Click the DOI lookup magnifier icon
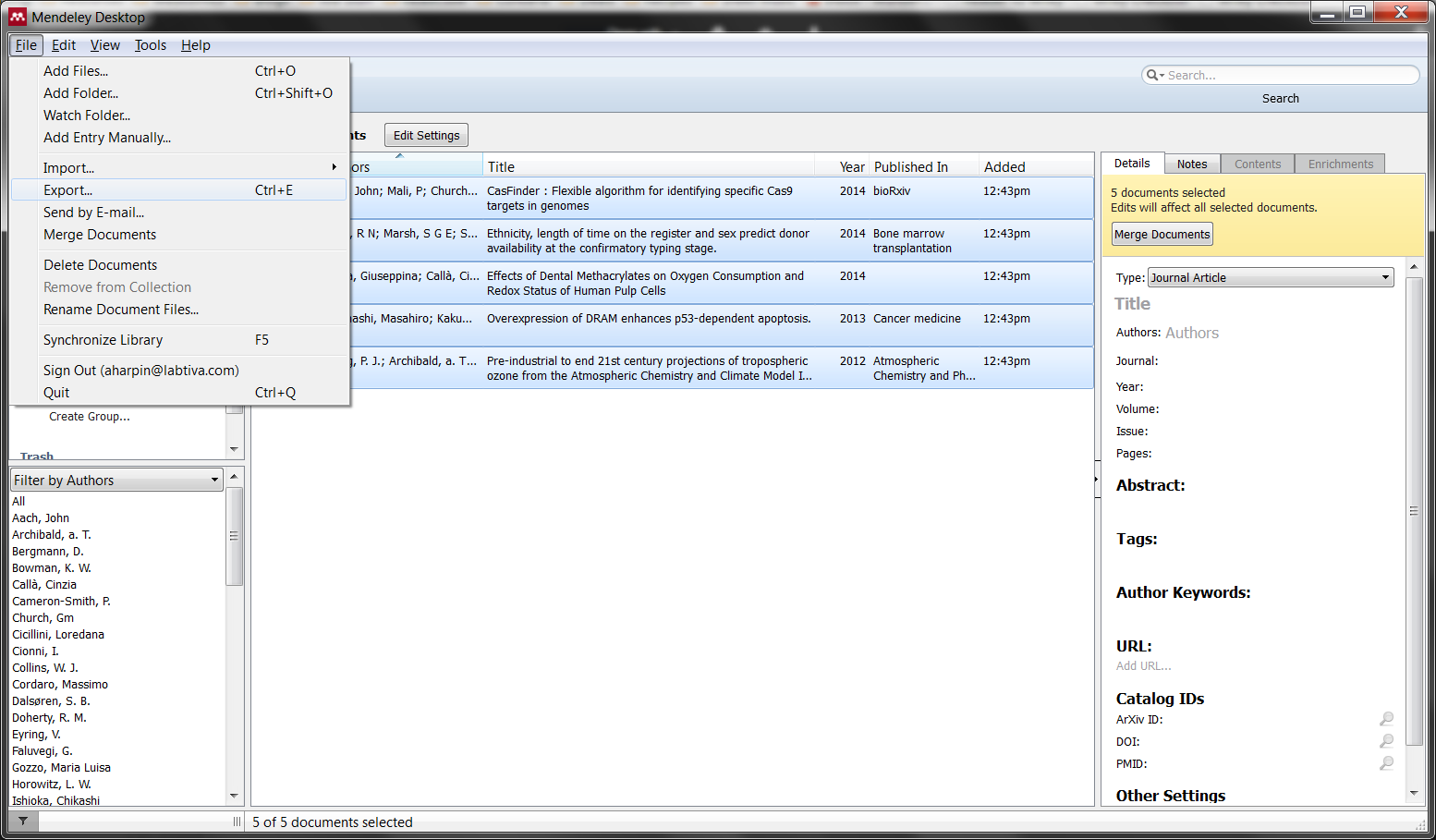1436x840 pixels. [1386, 741]
